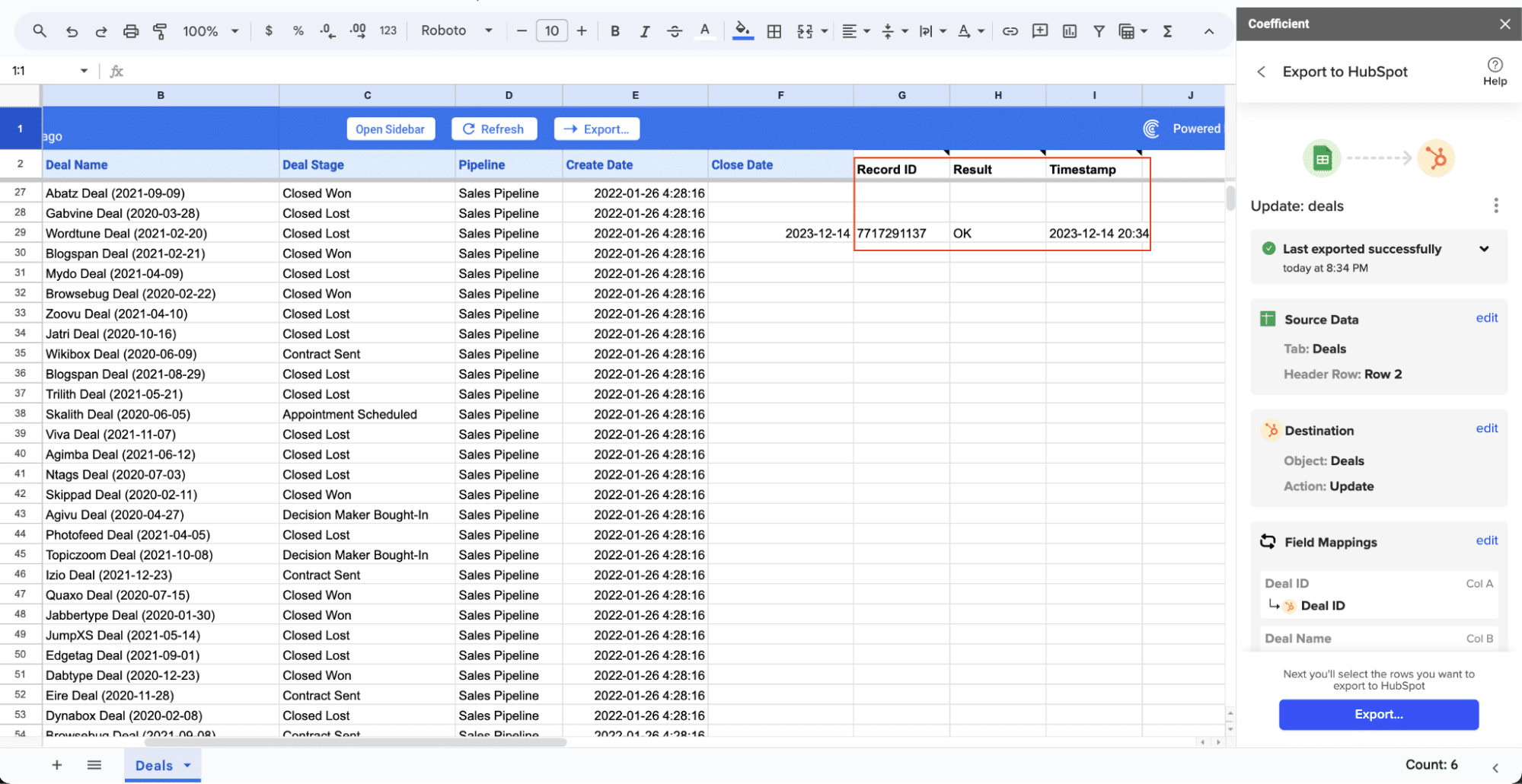Undo the last action
The height and width of the screenshot is (784, 1522).
(x=72, y=31)
